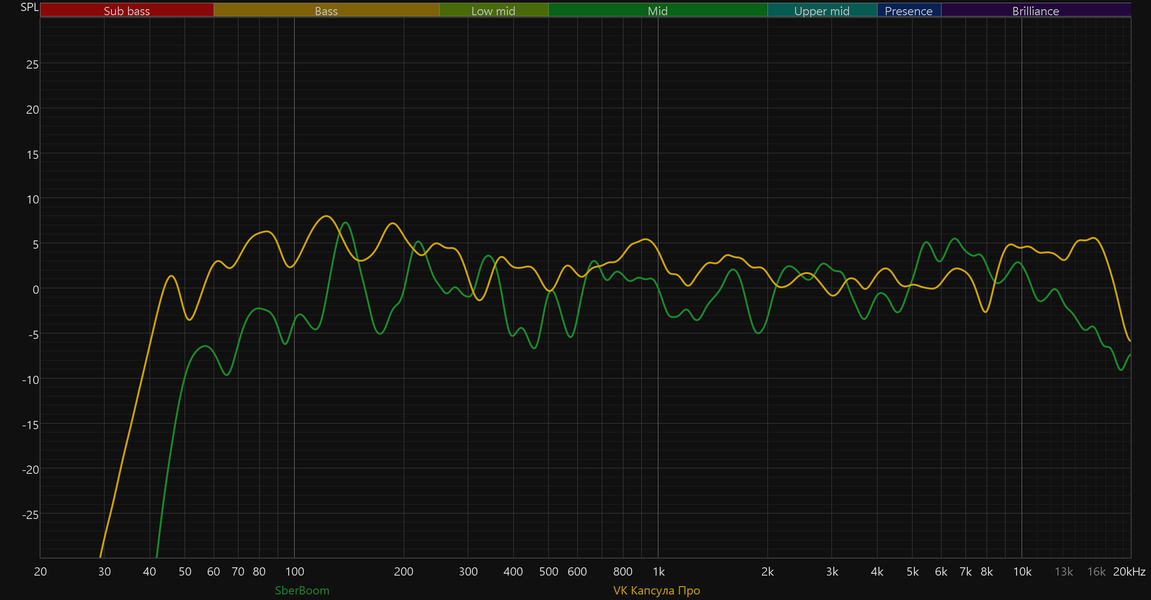Image resolution: width=1151 pixels, height=600 pixels.
Task: Click the SPL axis label
Action: coord(29,7)
